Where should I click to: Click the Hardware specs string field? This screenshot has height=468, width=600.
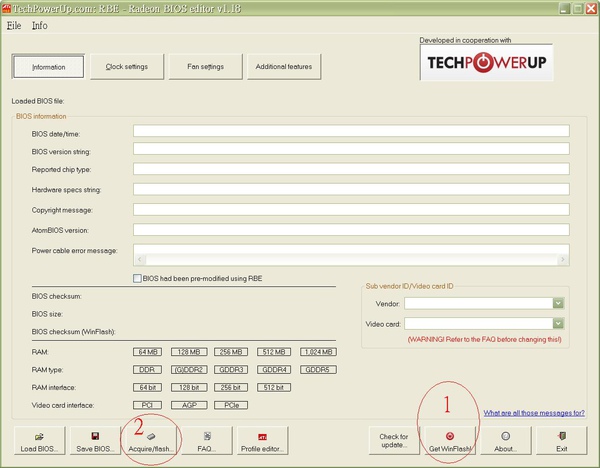[x=351, y=189]
